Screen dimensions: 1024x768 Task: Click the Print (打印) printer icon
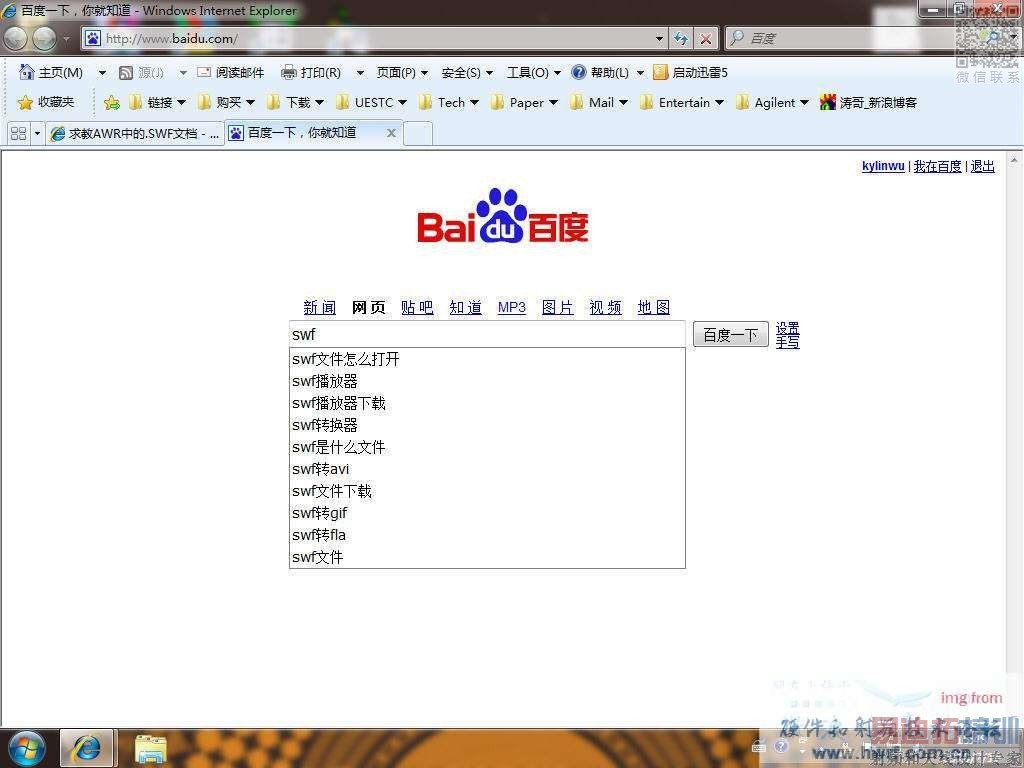click(289, 72)
